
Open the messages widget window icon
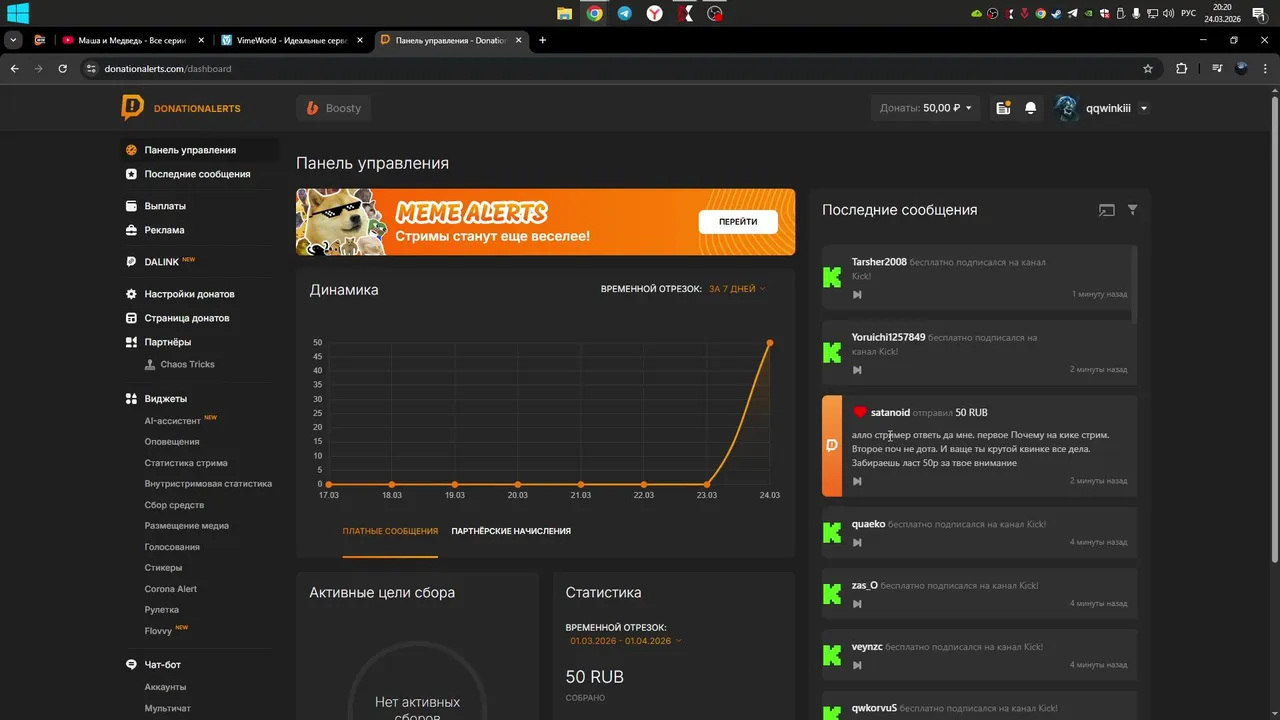pos(1106,210)
